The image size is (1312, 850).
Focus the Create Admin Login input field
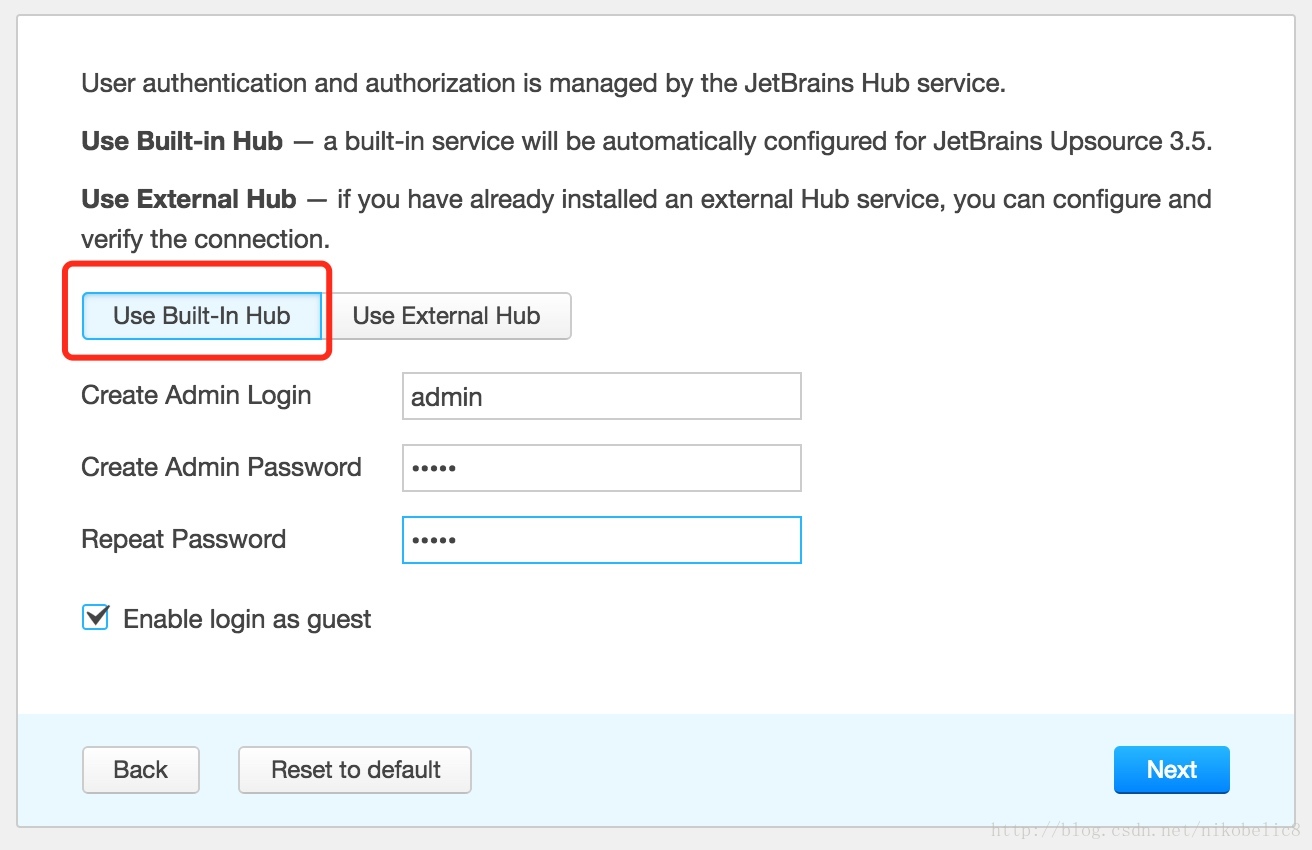[602, 396]
